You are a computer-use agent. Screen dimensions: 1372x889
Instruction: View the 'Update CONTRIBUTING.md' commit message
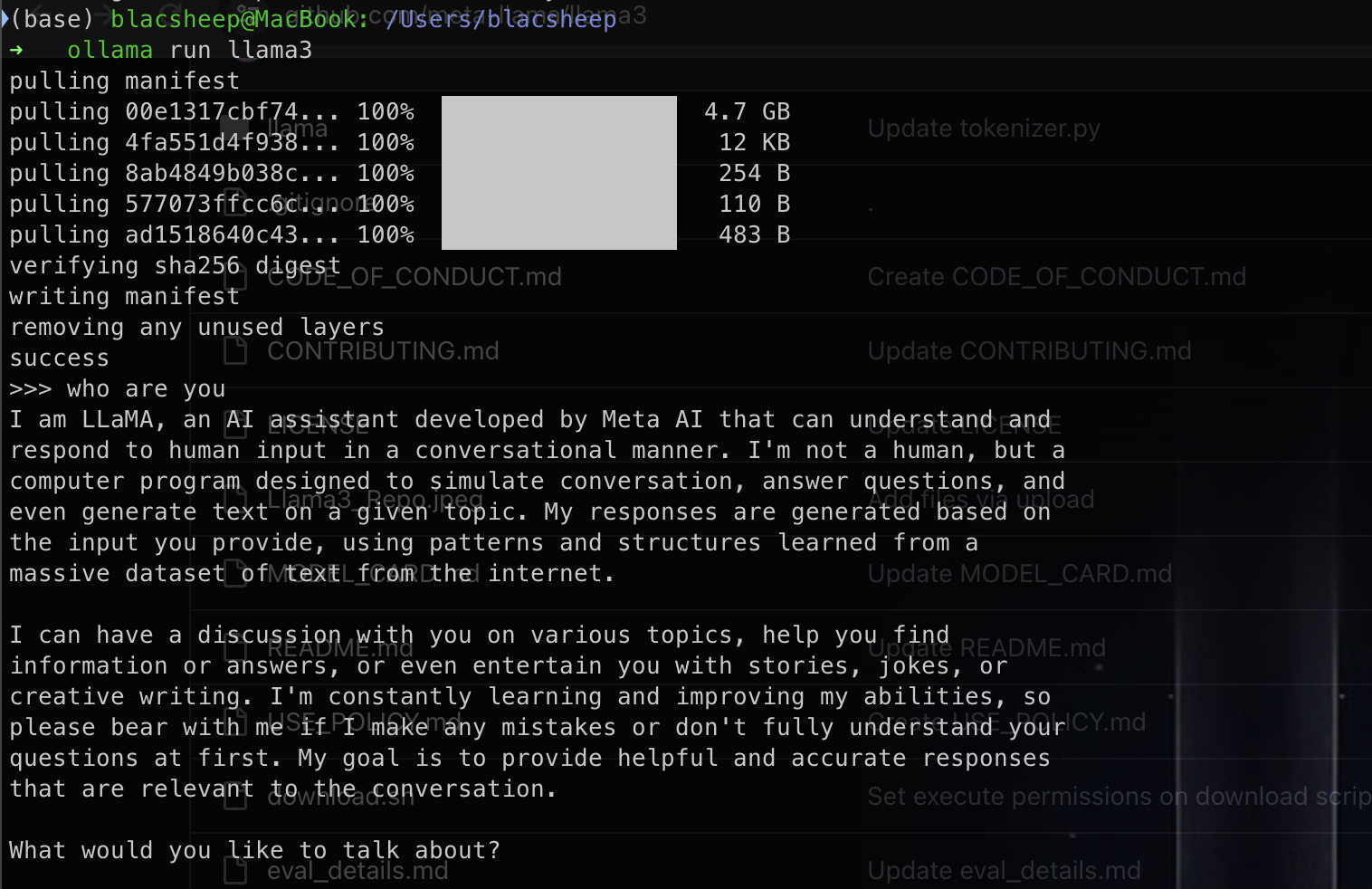pos(1029,351)
